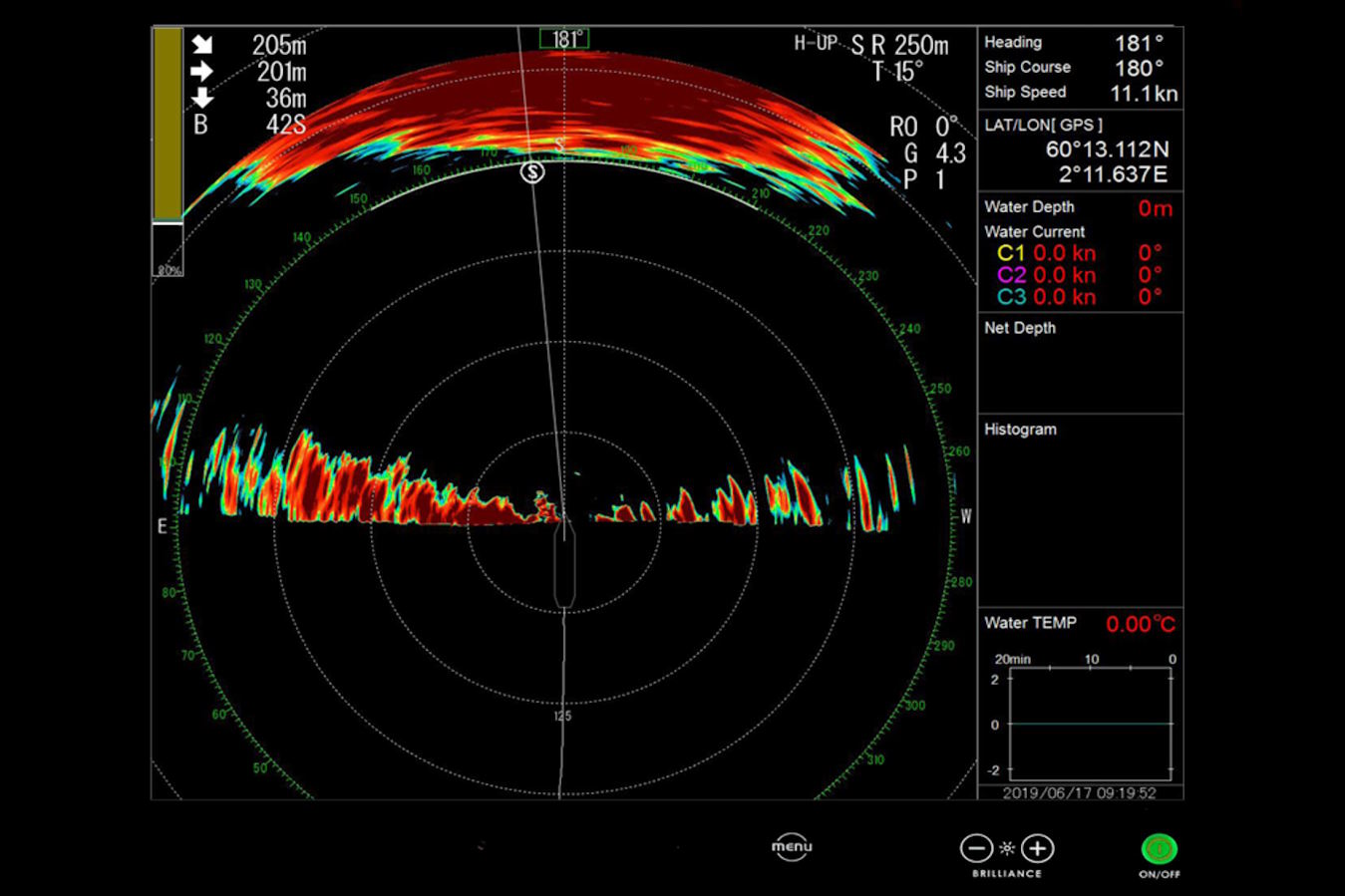The height and width of the screenshot is (896, 1345).
Task: Click the RO 0° setting
Action: click(x=924, y=127)
